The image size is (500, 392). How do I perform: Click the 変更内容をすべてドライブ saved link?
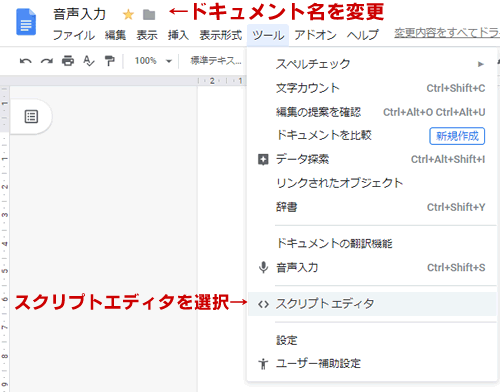pyautogui.click(x=447, y=33)
